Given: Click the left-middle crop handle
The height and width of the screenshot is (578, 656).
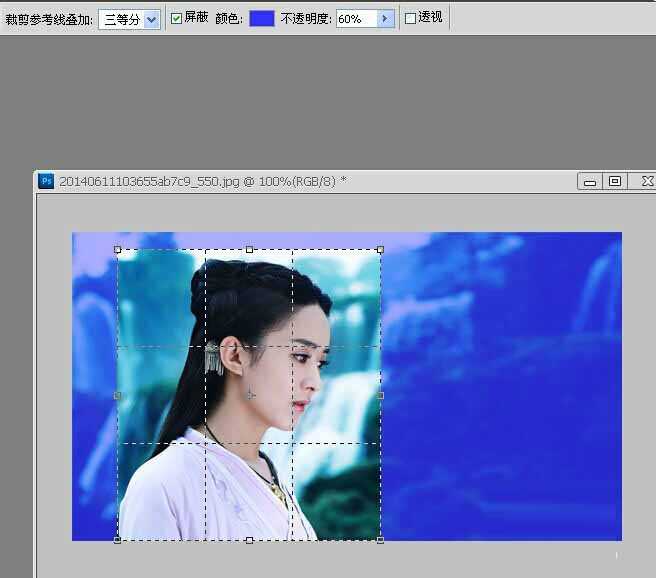Looking at the screenshot, I should click(118, 395).
